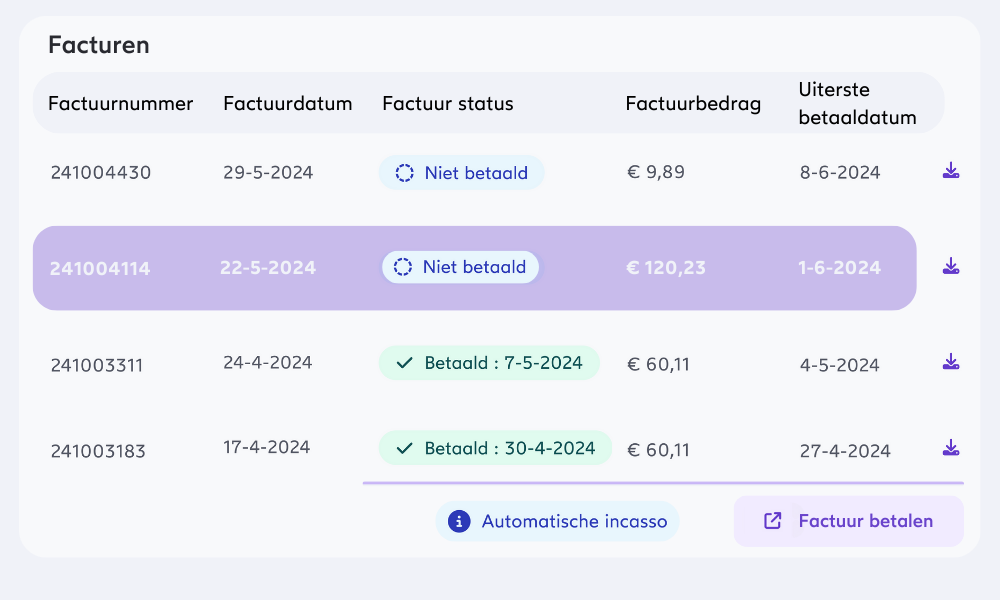Click the external-link icon in Factuur betalen
Image resolution: width=1000 pixels, height=600 pixels.
coord(772,521)
